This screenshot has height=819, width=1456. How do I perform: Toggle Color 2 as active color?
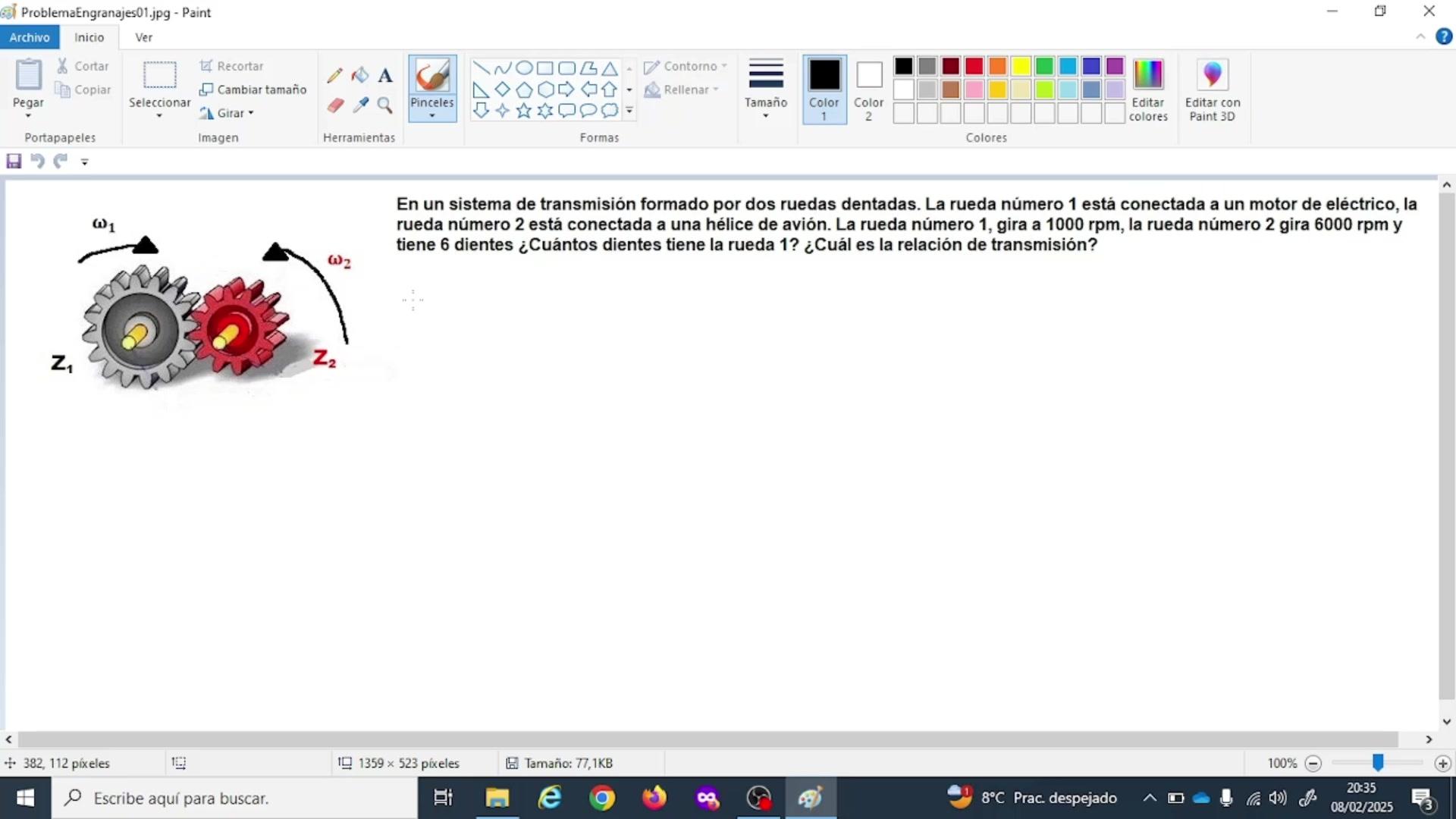[x=869, y=89]
